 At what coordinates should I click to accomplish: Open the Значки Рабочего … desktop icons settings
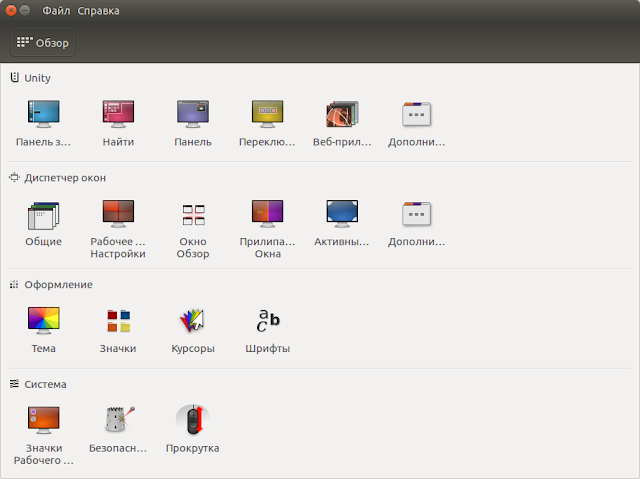44,420
